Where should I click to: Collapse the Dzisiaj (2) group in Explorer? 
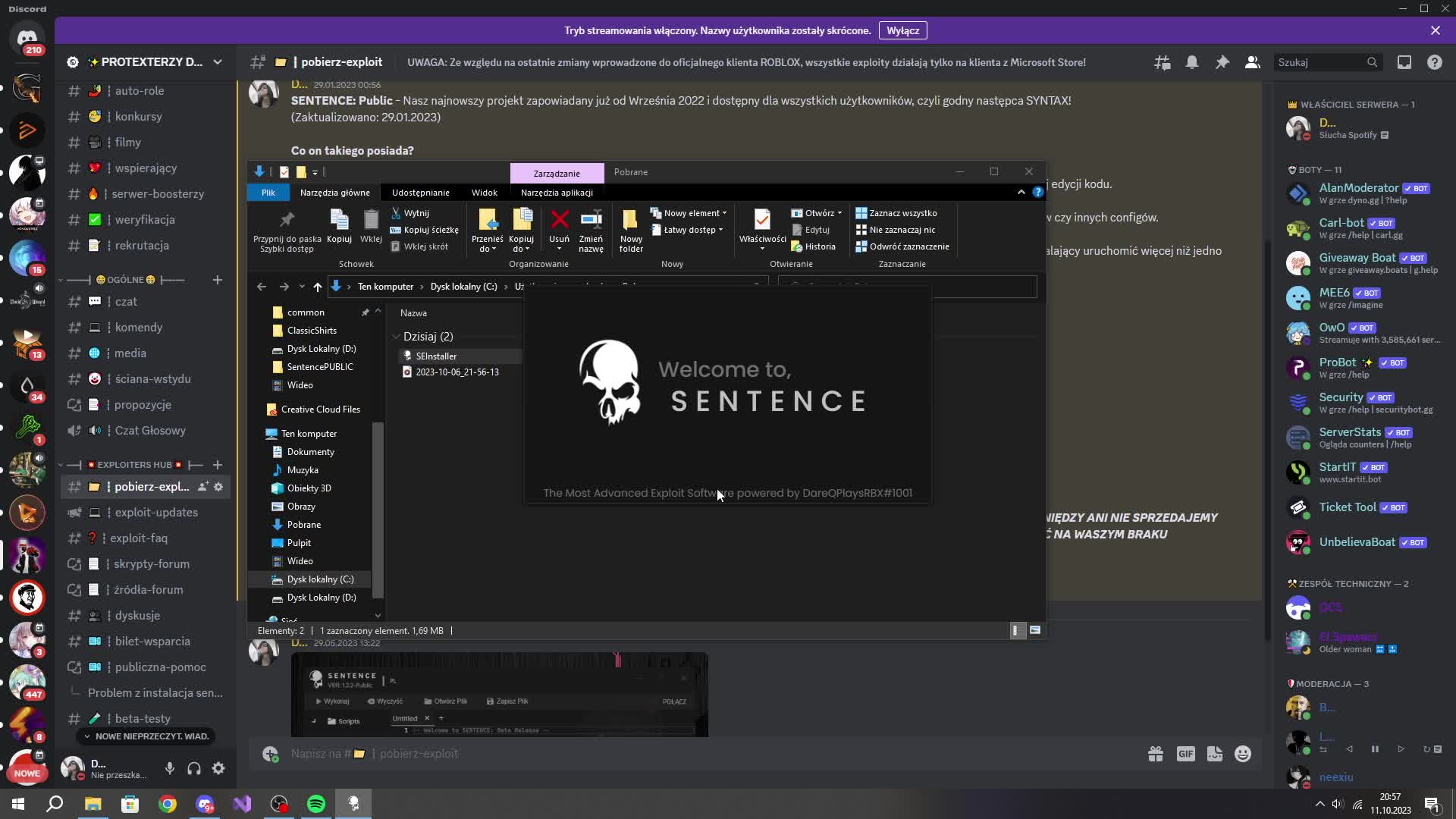[x=396, y=336]
